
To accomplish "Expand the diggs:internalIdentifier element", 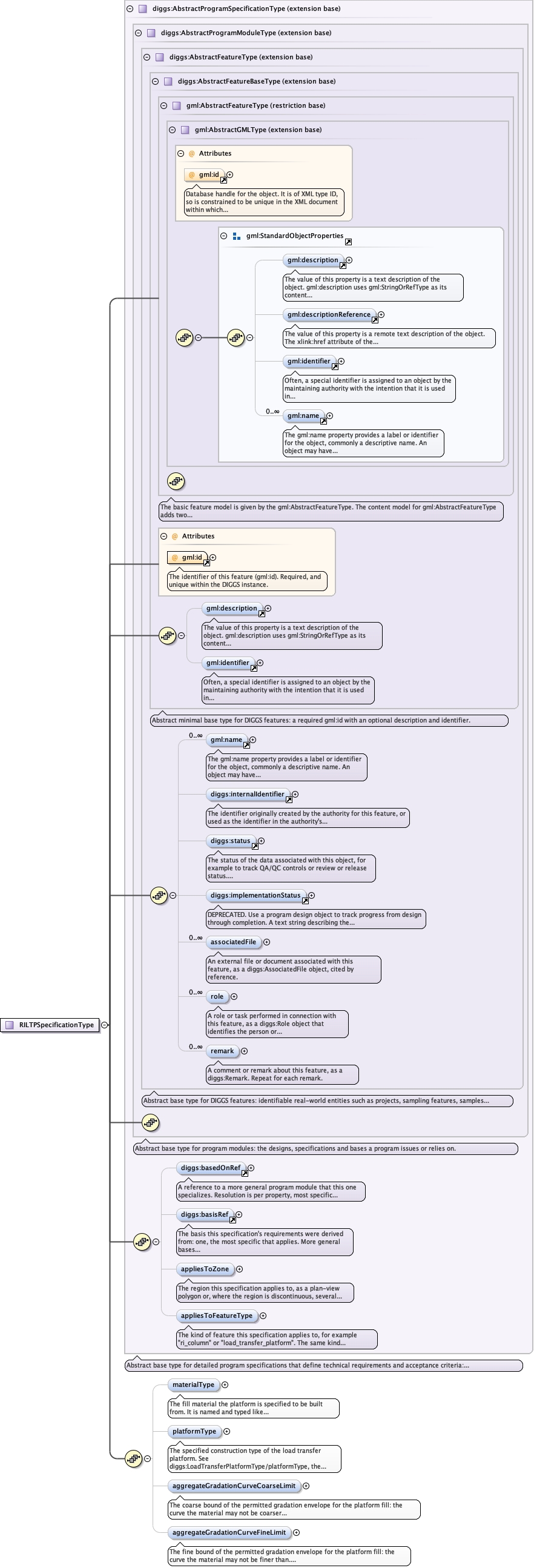I will [x=295, y=795].
